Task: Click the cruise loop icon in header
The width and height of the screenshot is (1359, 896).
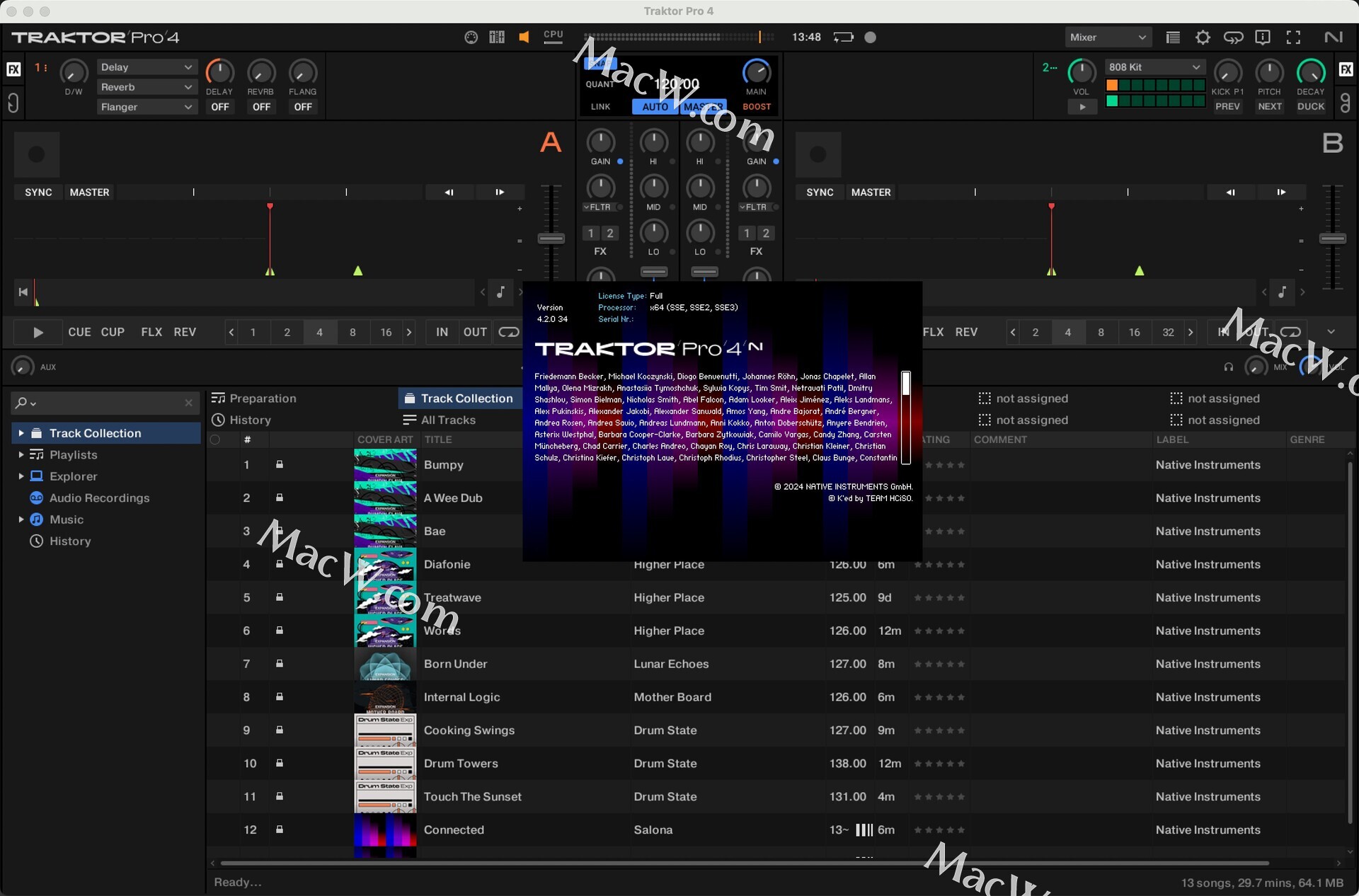Action: (1233, 38)
